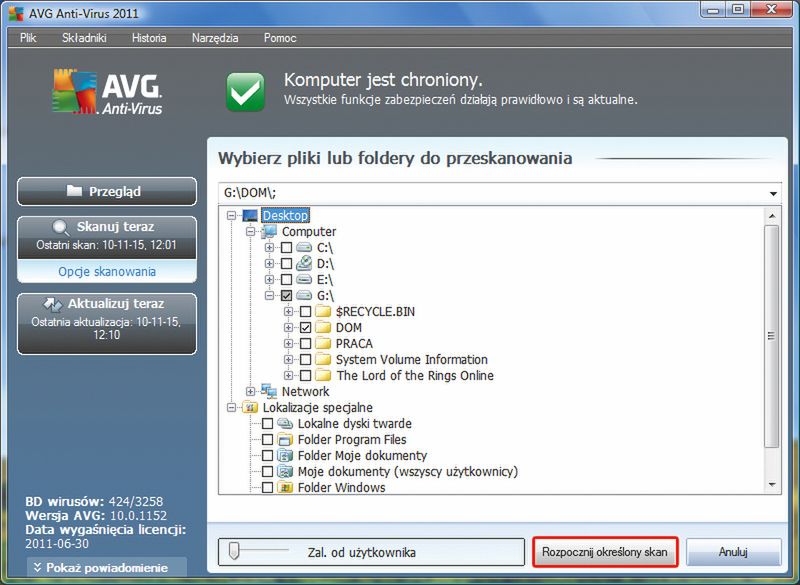Check the Folder Program Files checkbox
The height and width of the screenshot is (585, 800).
click(267, 439)
